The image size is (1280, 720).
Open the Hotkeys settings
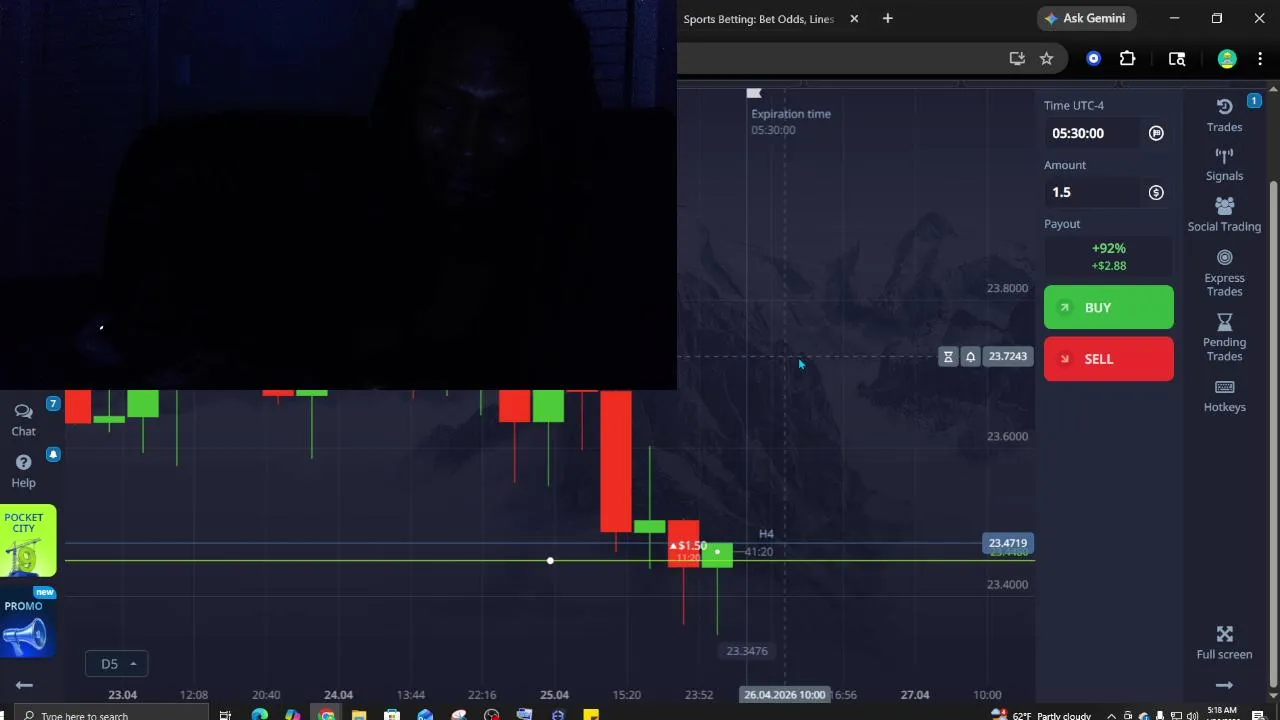[1224, 396]
